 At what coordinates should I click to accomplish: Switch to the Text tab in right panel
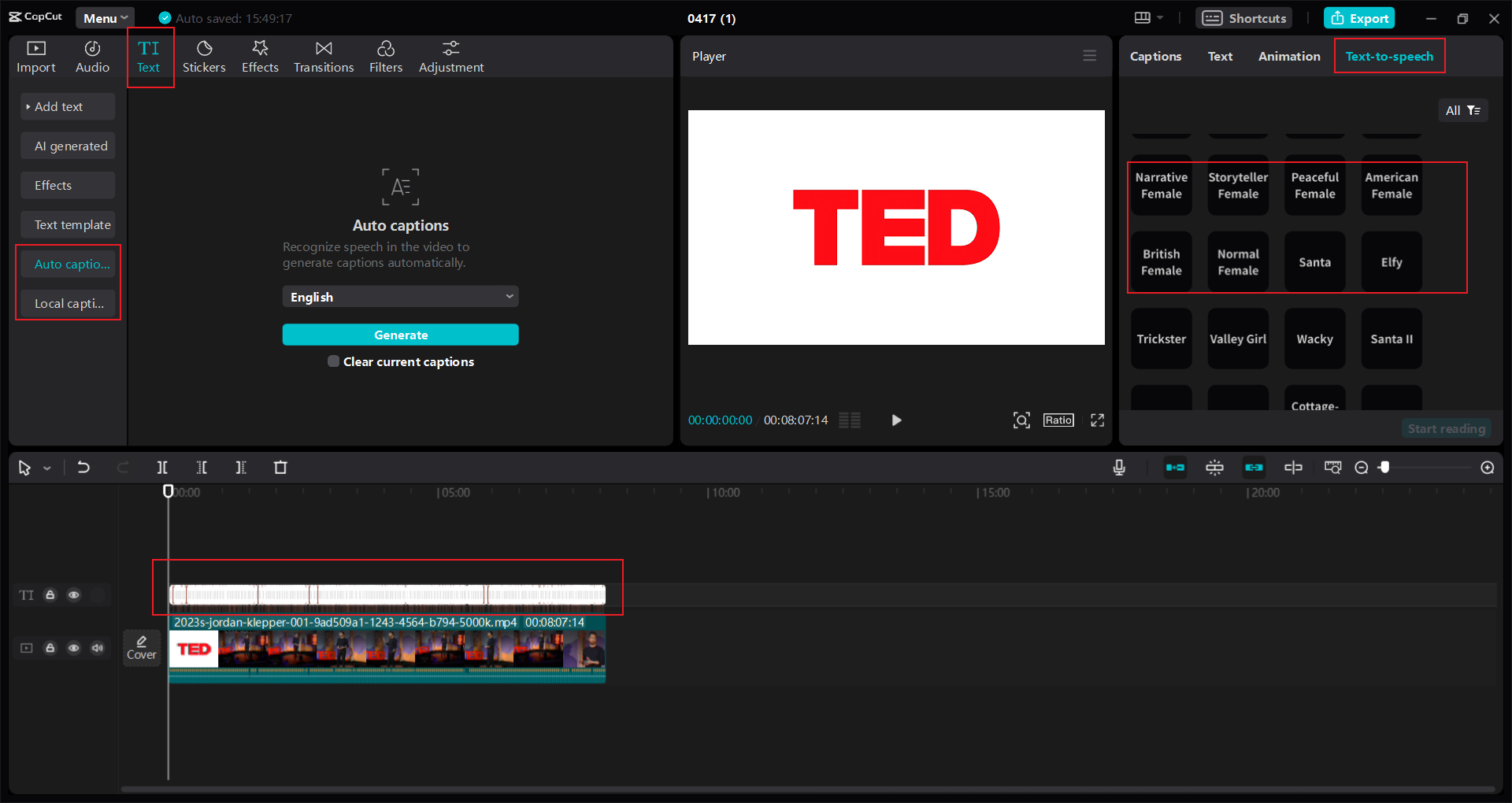(x=1220, y=56)
